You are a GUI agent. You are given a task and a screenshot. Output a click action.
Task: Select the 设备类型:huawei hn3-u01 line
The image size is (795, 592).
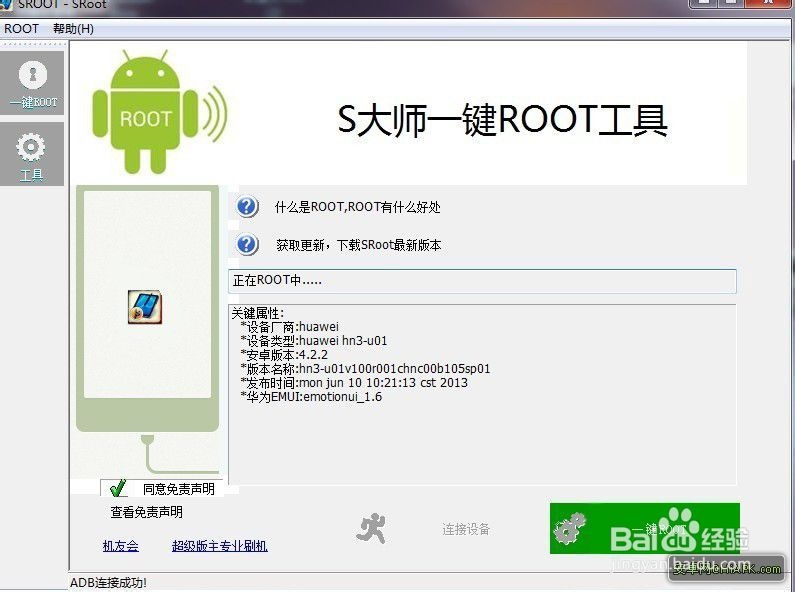[314, 341]
